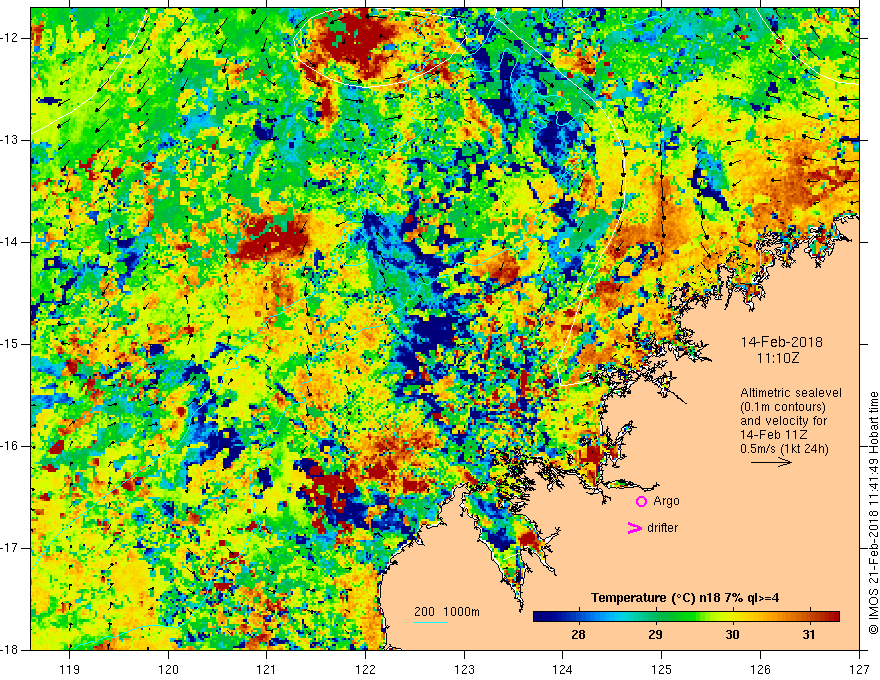Click the 'drifter' legend label

click(x=662, y=528)
